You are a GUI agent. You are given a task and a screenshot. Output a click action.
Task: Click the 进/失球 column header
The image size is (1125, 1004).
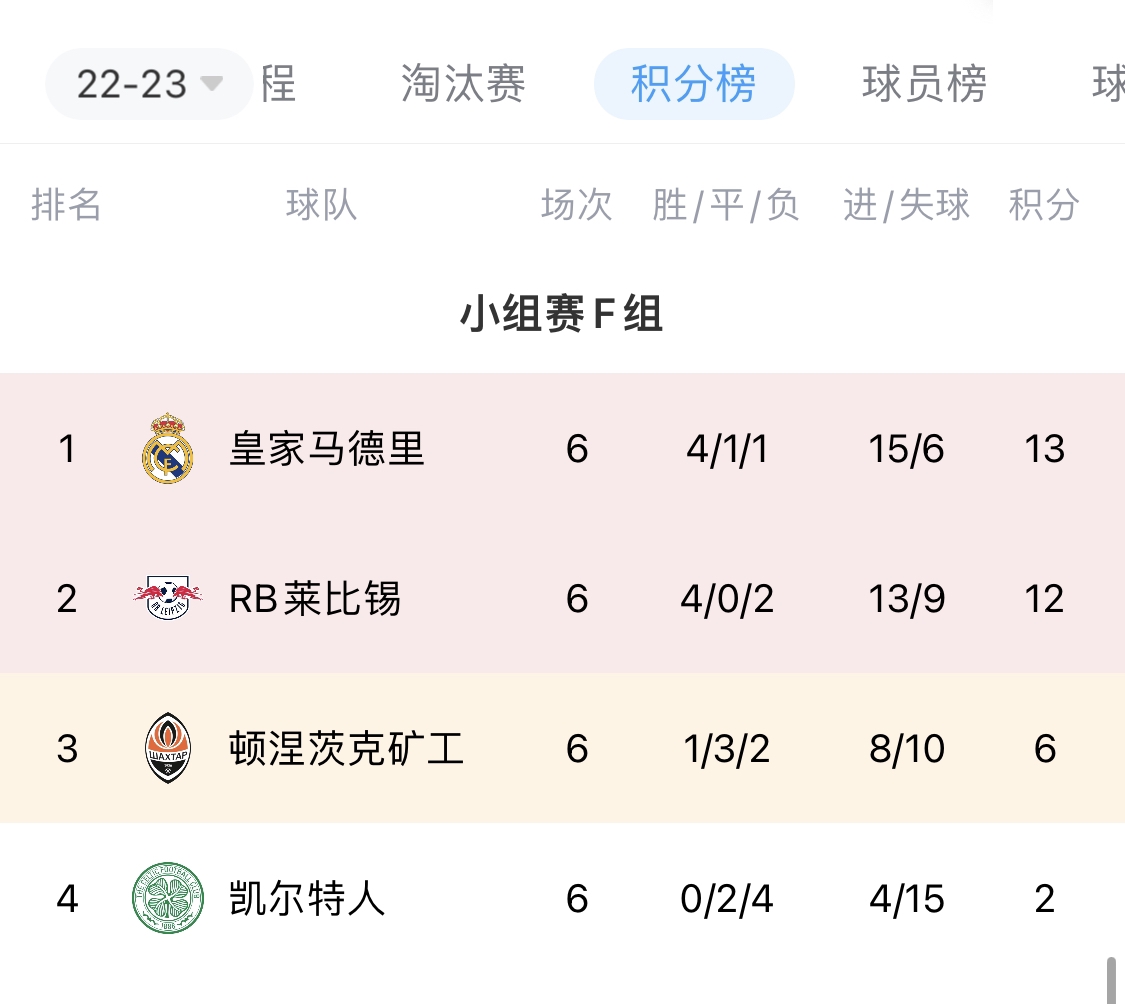point(906,205)
